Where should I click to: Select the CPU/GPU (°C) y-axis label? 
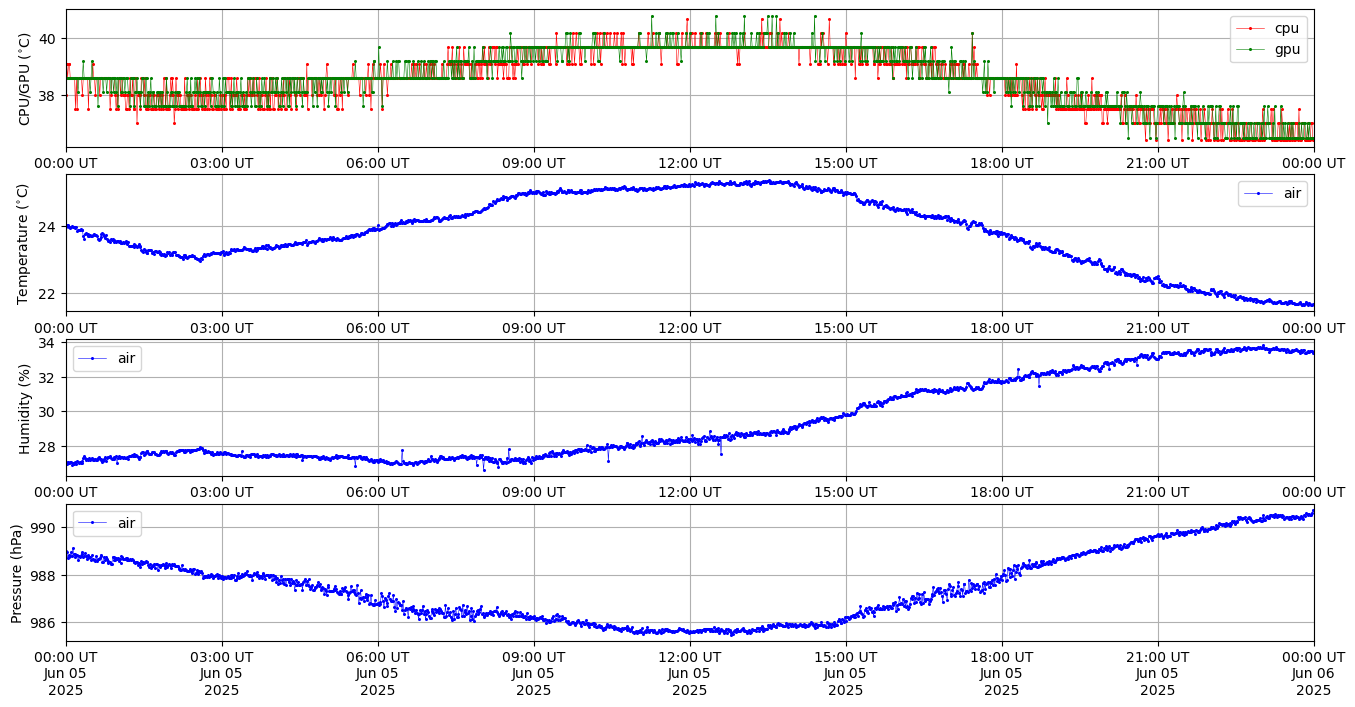(24, 79)
